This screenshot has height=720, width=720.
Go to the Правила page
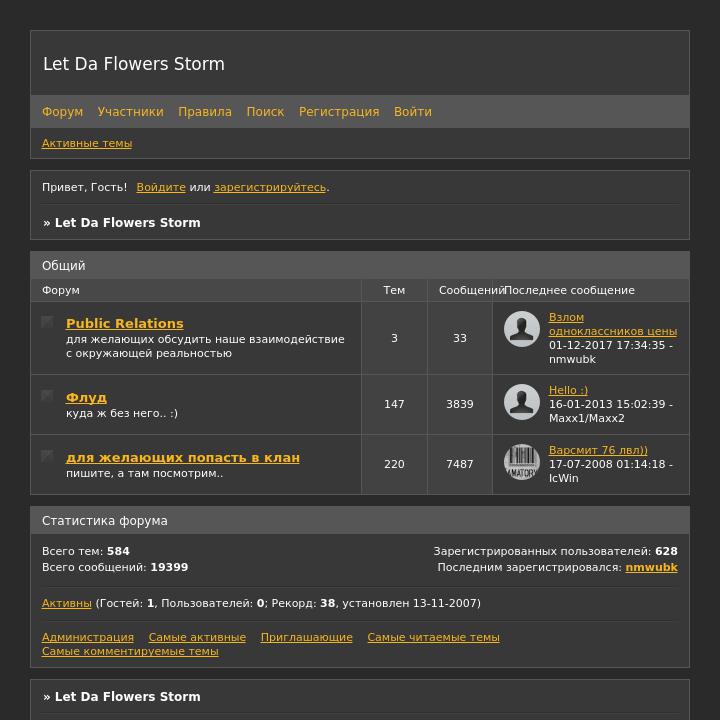click(205, 112)
